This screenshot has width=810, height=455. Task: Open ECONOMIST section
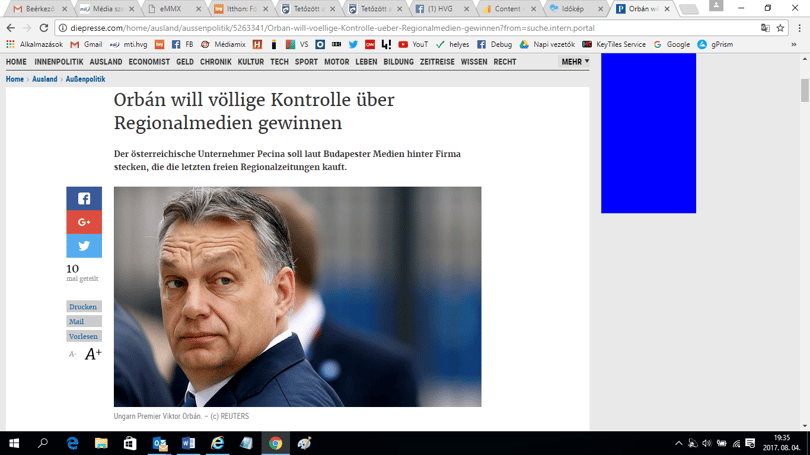point(149,61)
